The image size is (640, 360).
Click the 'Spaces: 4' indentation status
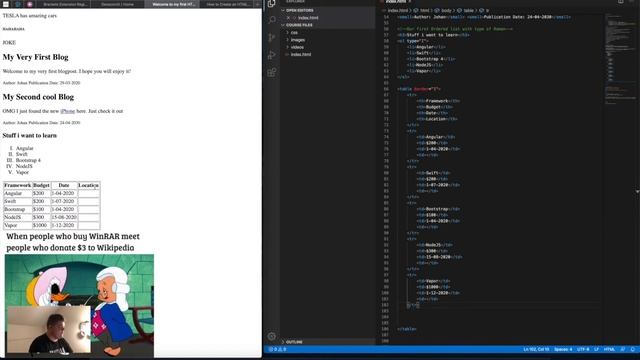click(563, 349)
